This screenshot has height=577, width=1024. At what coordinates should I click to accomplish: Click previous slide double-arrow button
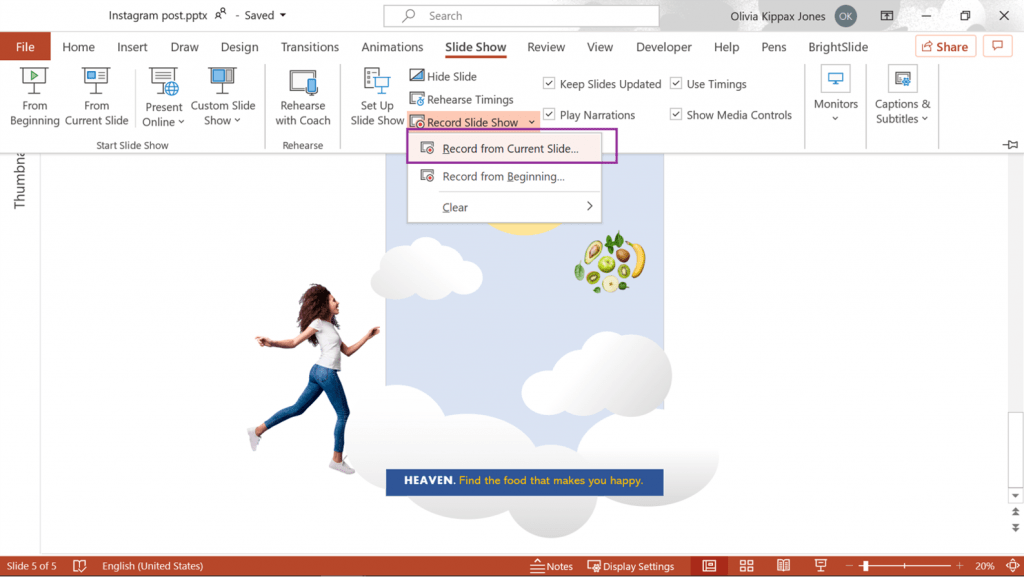(x=1015, y=512)
